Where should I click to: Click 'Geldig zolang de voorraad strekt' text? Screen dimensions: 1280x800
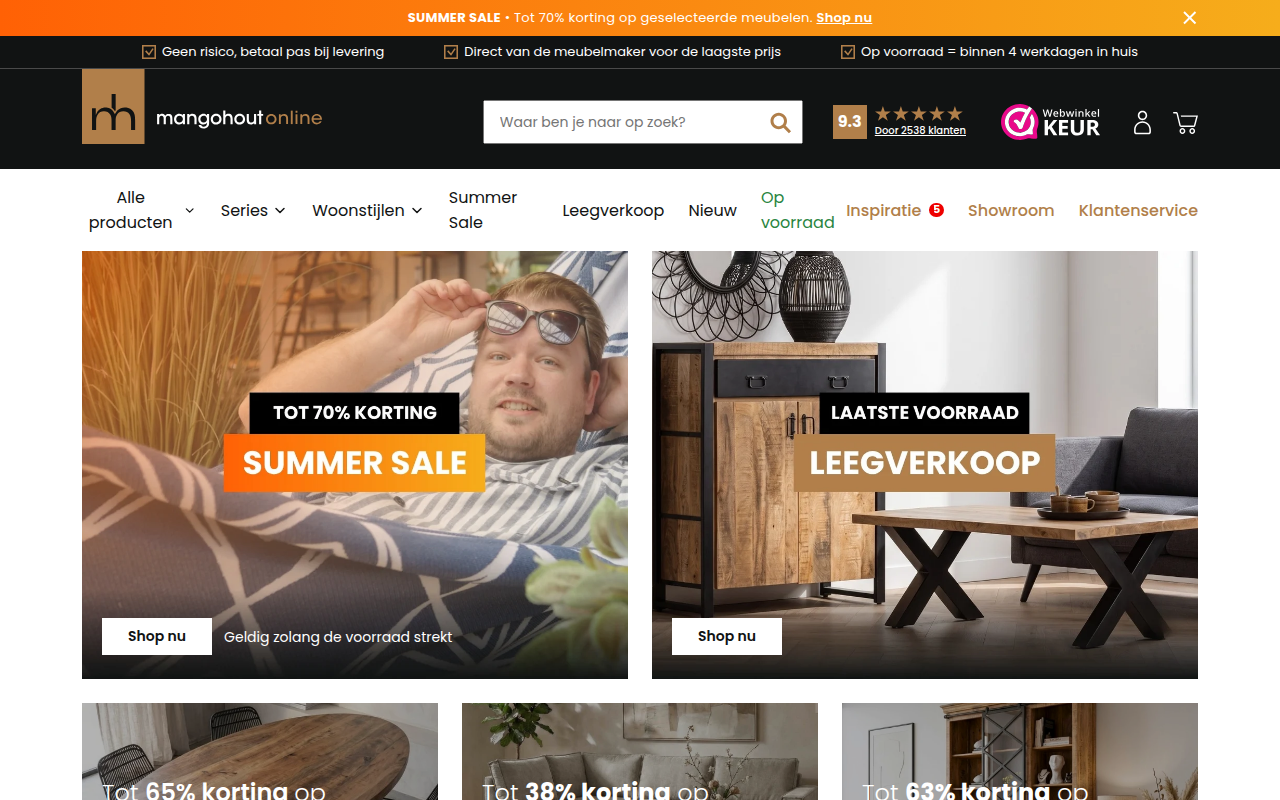coord(338,637)
